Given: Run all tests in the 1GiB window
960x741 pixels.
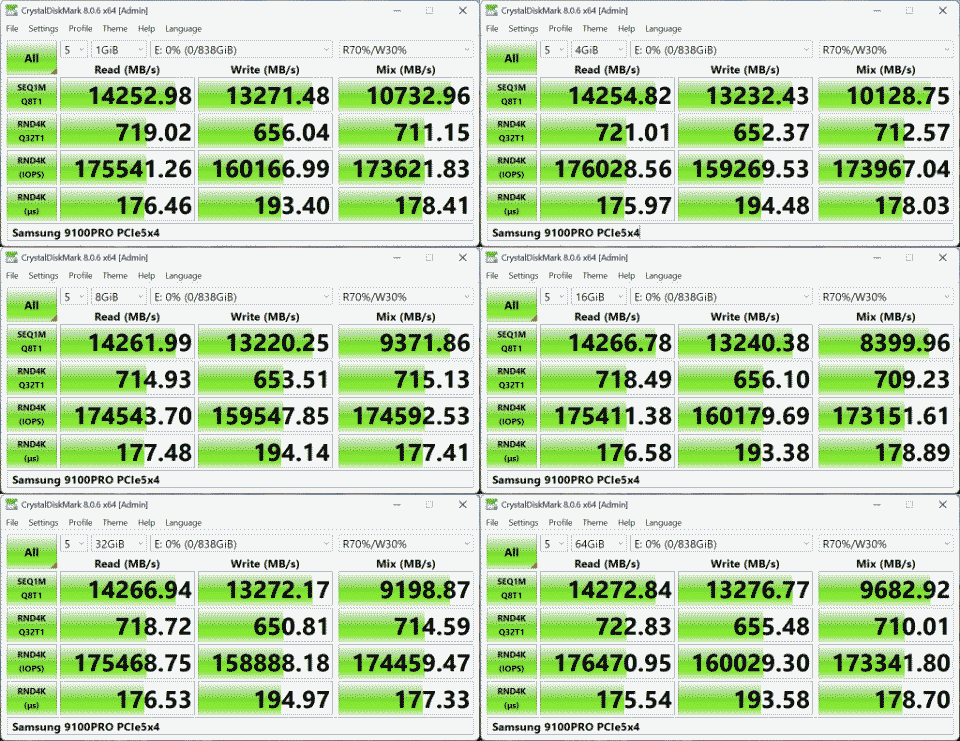Looking at the screenshot, I should click(32, 58).
